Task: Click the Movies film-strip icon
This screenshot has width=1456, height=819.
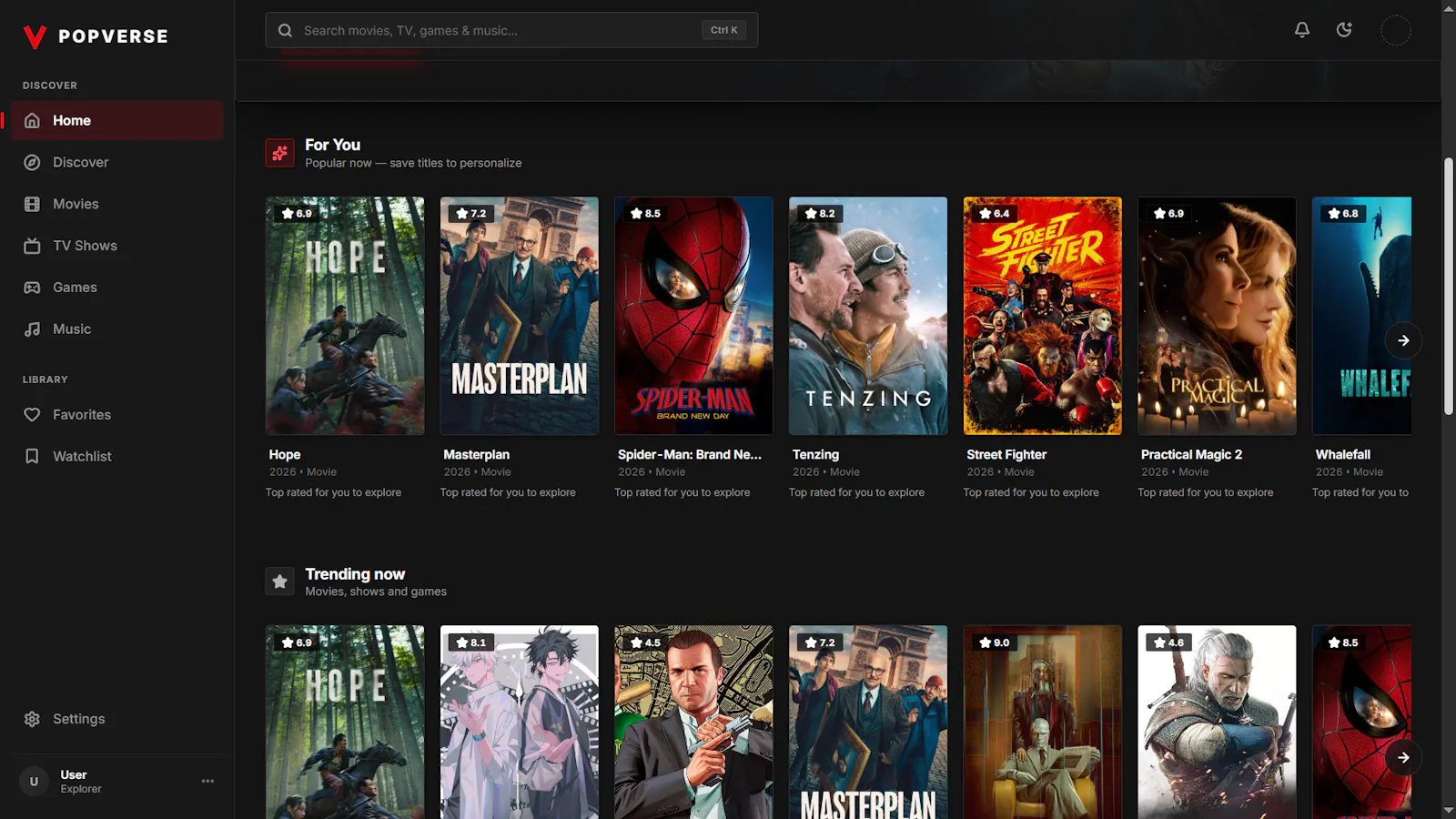Action: pyautogui.click(x=32, y=204)
